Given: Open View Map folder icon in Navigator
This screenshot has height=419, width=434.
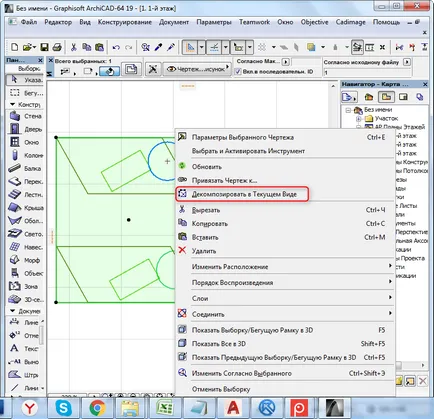Looking at the screenshot, I should tap(386, 97).
